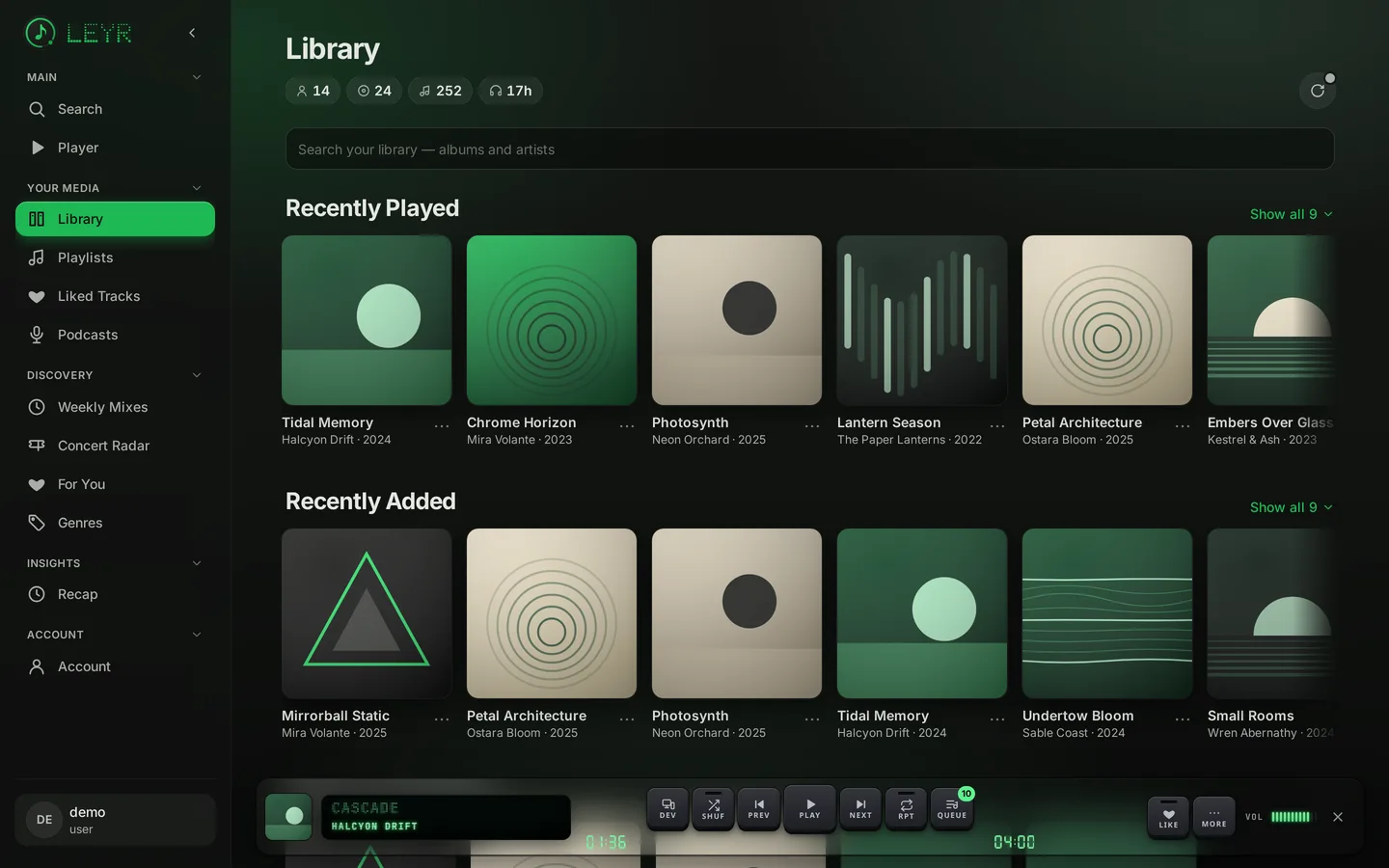Collapse the DISCOVERY section
The width and height of the screenshot is (1389, 868).
197,375
